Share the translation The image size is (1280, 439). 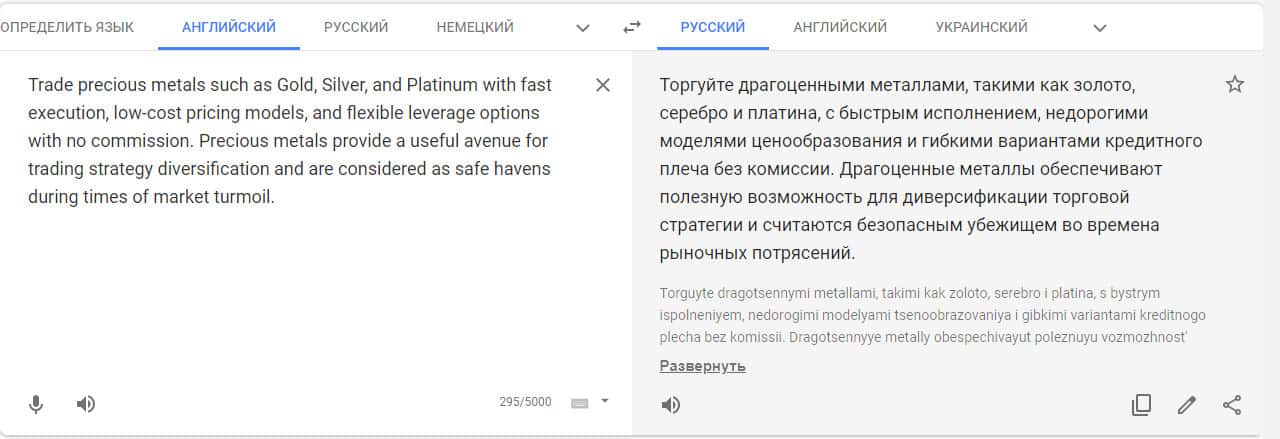coord(1232,405)
